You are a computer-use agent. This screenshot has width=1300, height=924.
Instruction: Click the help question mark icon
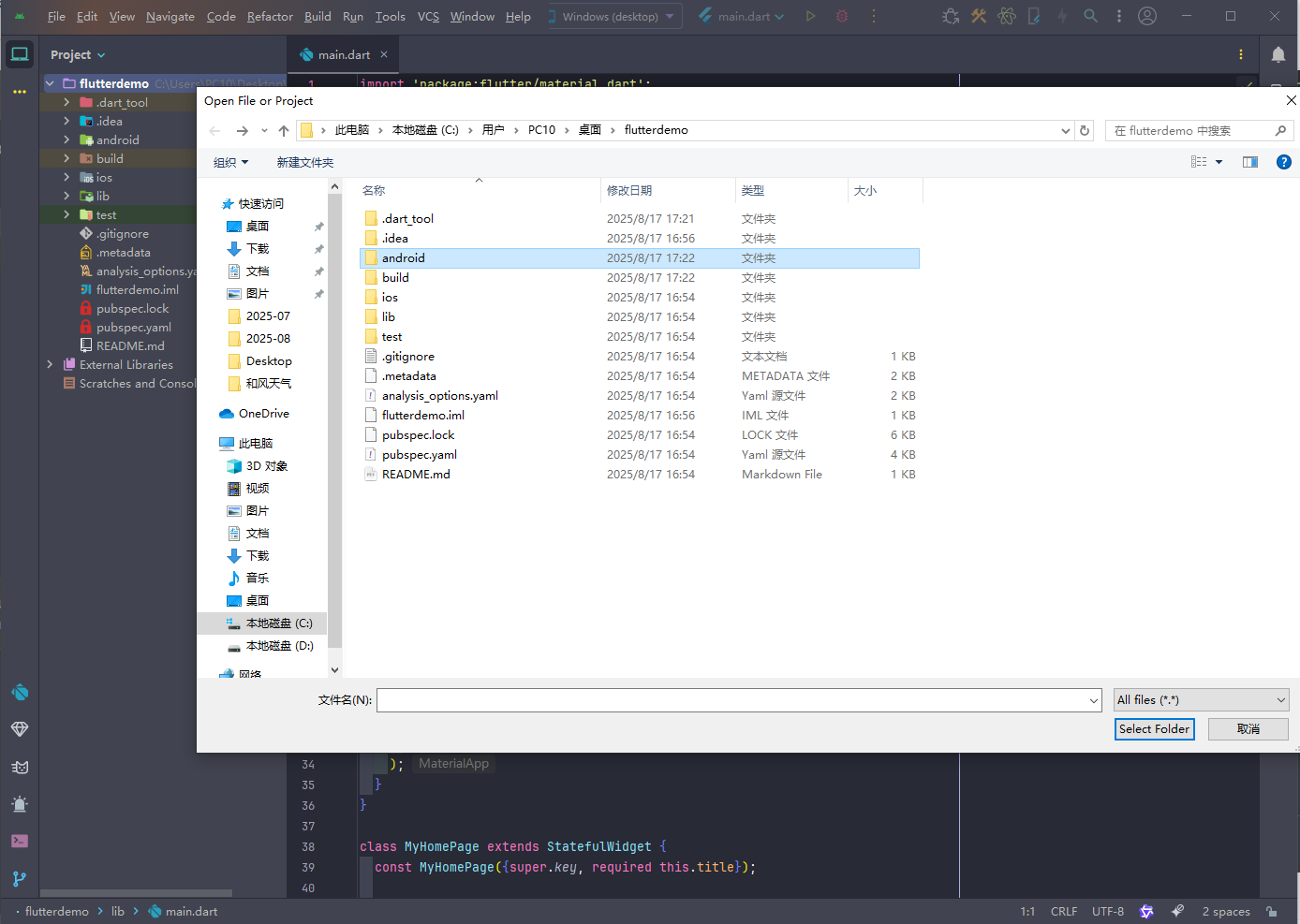point(1283,162)
